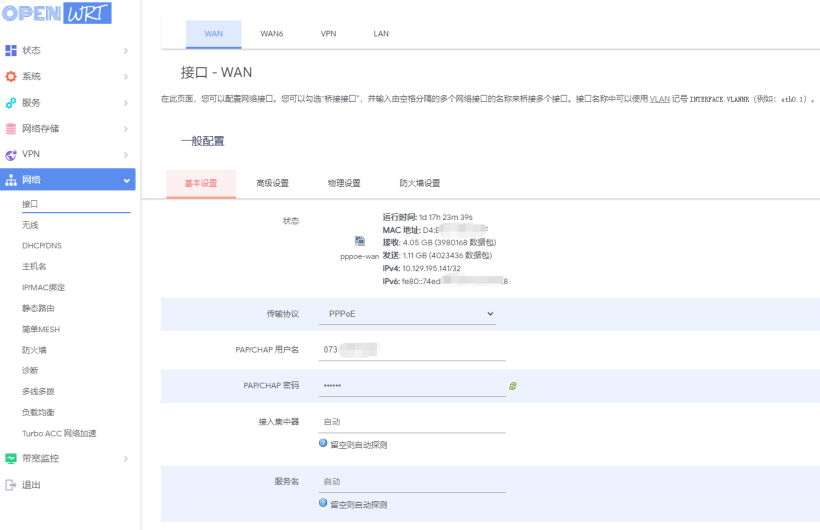Open Turbo ACC 网络加速 page

(x=59, y=433)
